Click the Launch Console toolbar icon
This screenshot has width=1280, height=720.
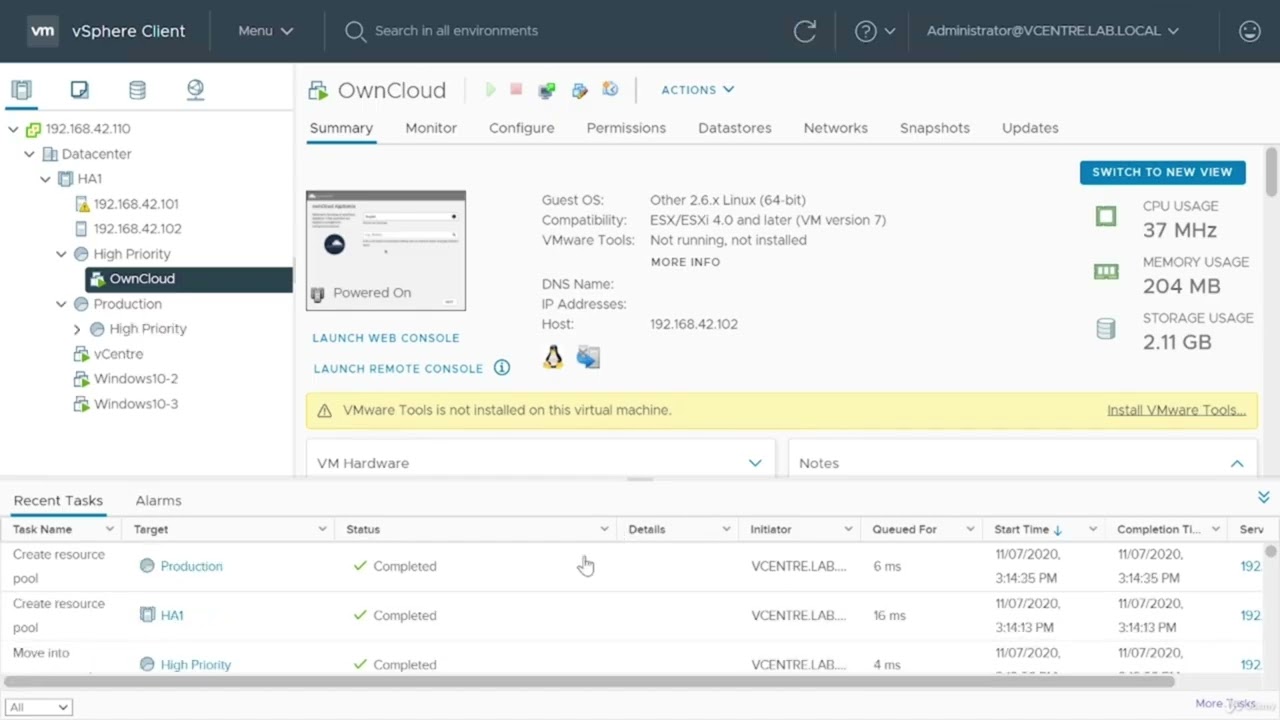coord(546,90)
